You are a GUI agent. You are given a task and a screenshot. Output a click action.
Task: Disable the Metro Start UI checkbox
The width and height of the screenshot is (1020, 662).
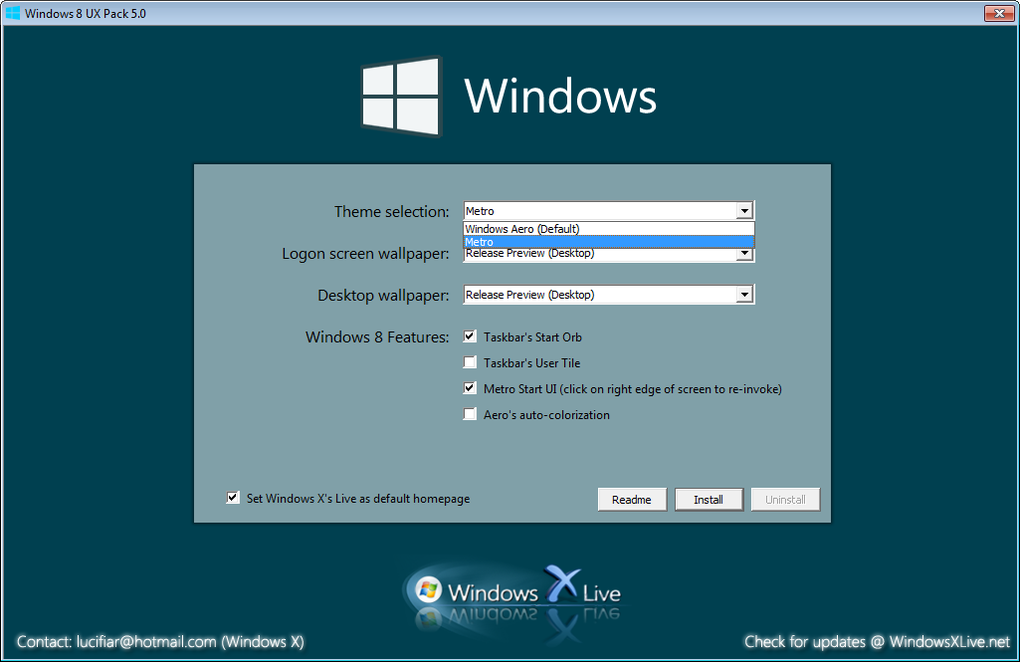point(470,388)
